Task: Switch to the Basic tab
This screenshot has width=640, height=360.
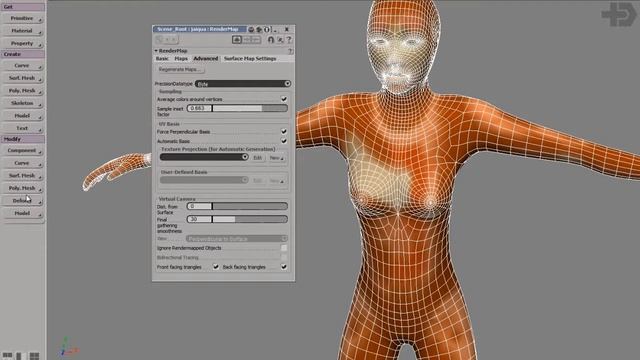Action: [x=162, y=59]
